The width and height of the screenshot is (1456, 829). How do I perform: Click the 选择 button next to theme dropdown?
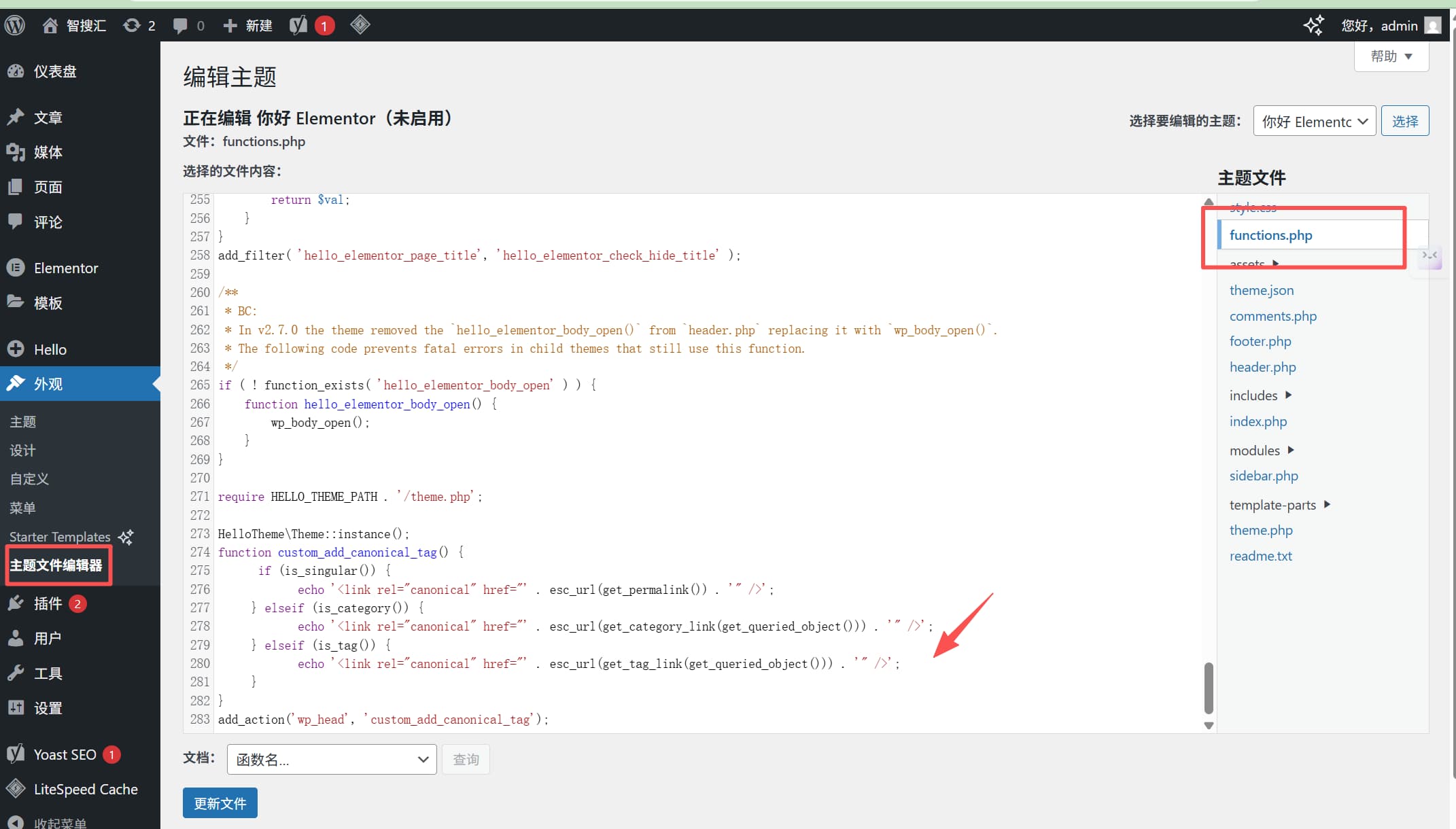tap(1404, 121)
